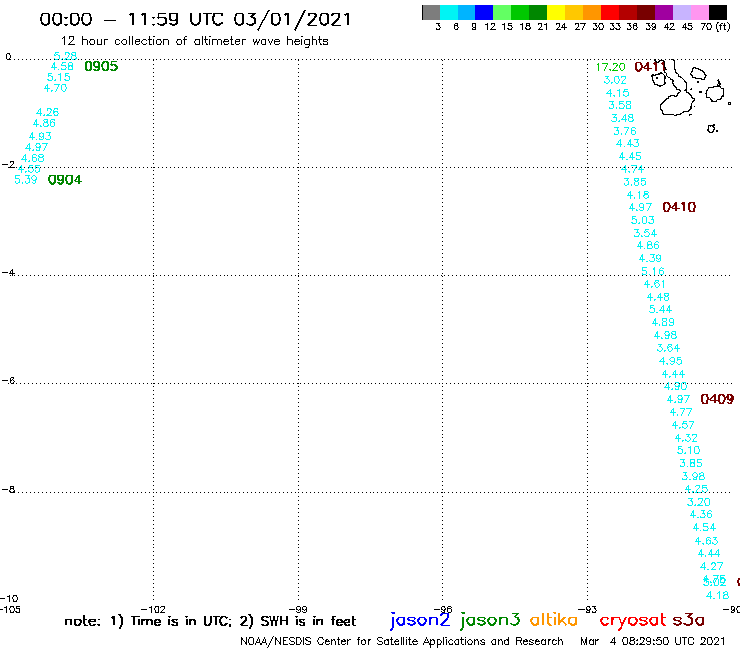Click the 3.54 wave height value
740x650 pixels.
(x=645, y=233)
